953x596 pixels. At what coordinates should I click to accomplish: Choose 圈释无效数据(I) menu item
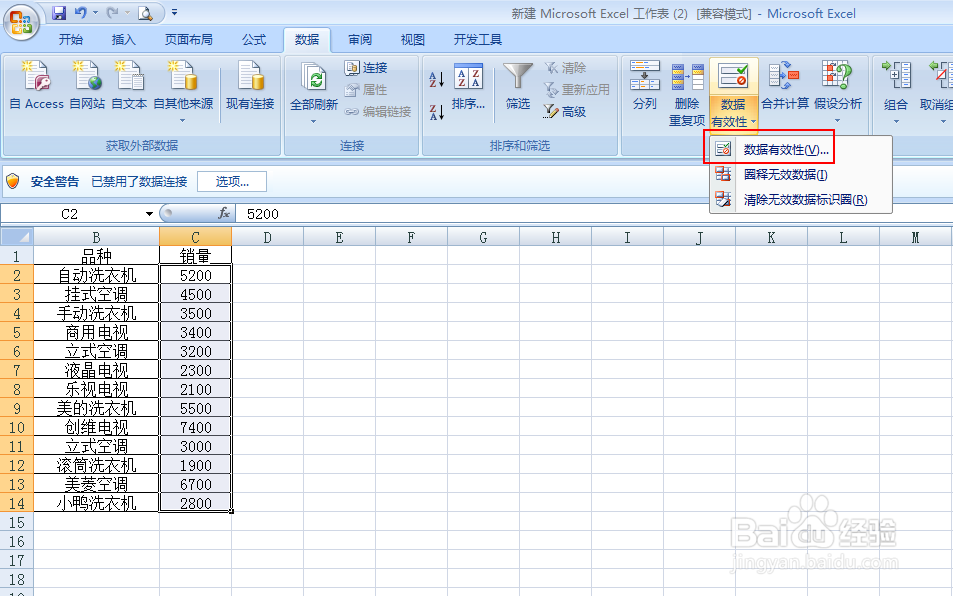pos(801,175)
